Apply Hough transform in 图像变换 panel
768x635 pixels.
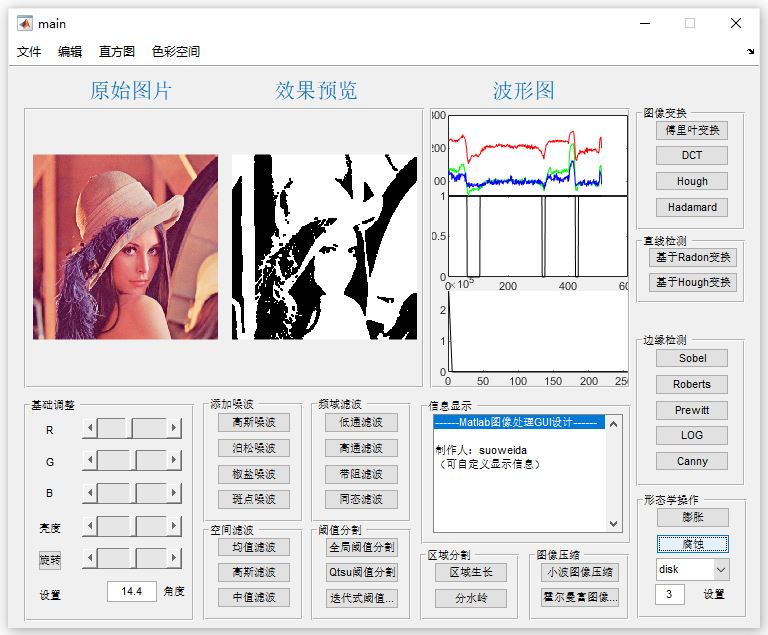tap(692, 181)
